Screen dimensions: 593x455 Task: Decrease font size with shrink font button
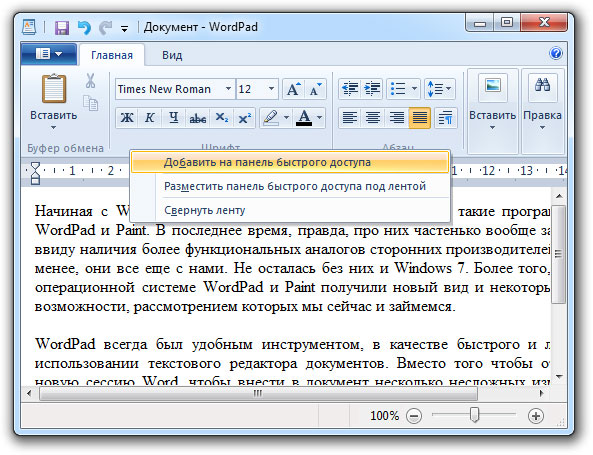(315, 89)
